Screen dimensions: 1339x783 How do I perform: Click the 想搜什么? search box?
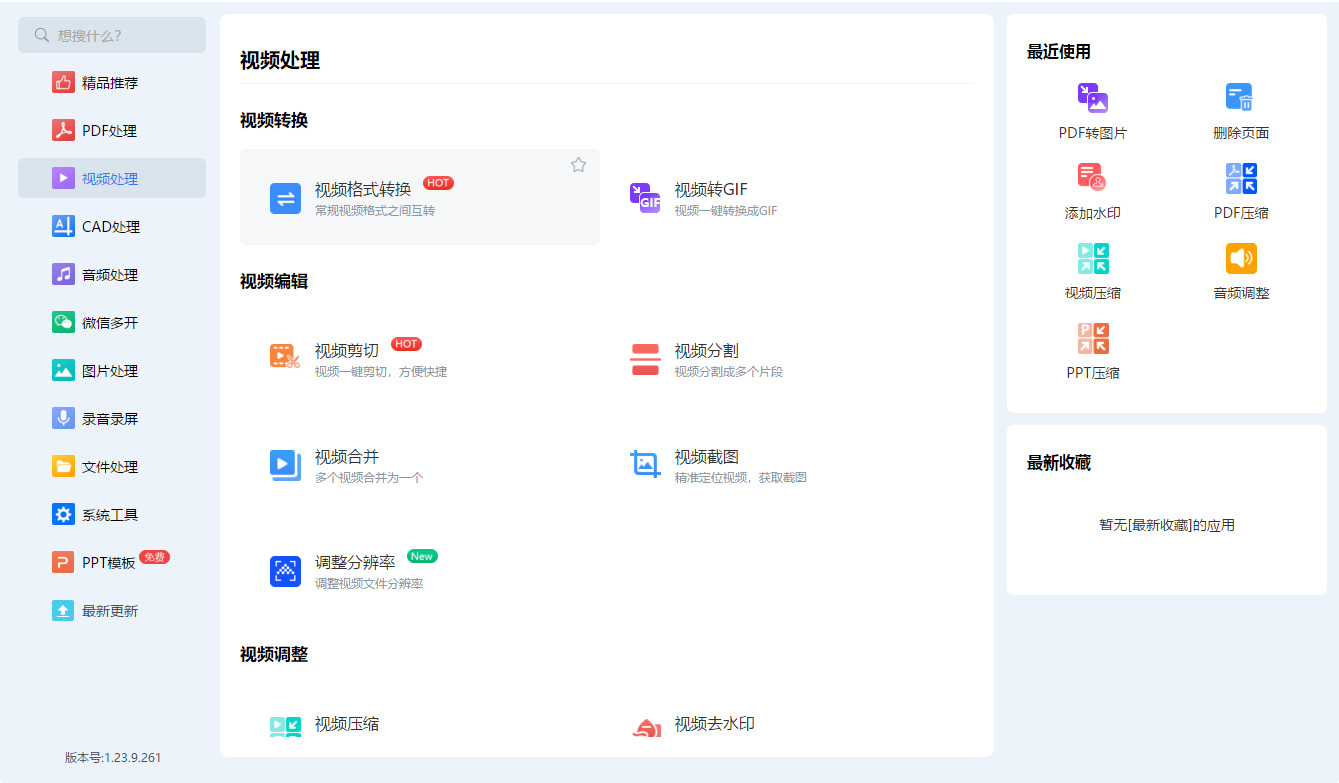tap(112, 35)
